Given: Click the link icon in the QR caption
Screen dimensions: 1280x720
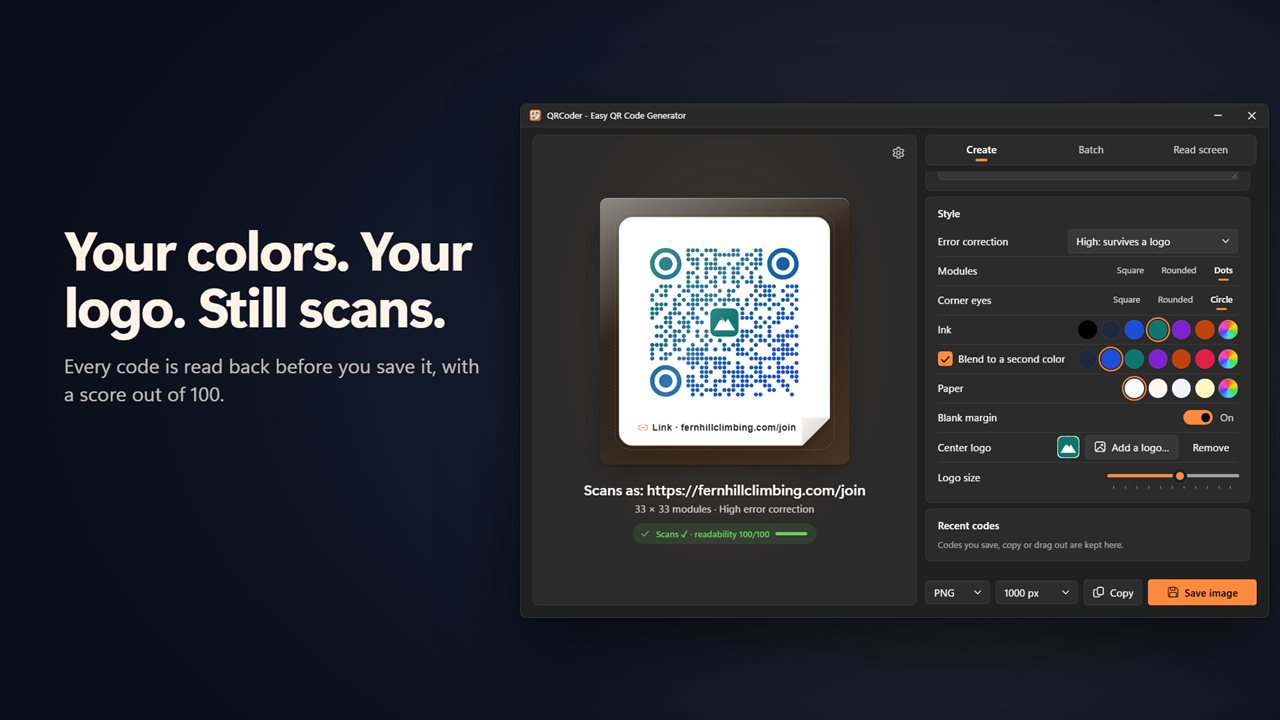Looking at the screenshot, I should click(x=642, y=427).
